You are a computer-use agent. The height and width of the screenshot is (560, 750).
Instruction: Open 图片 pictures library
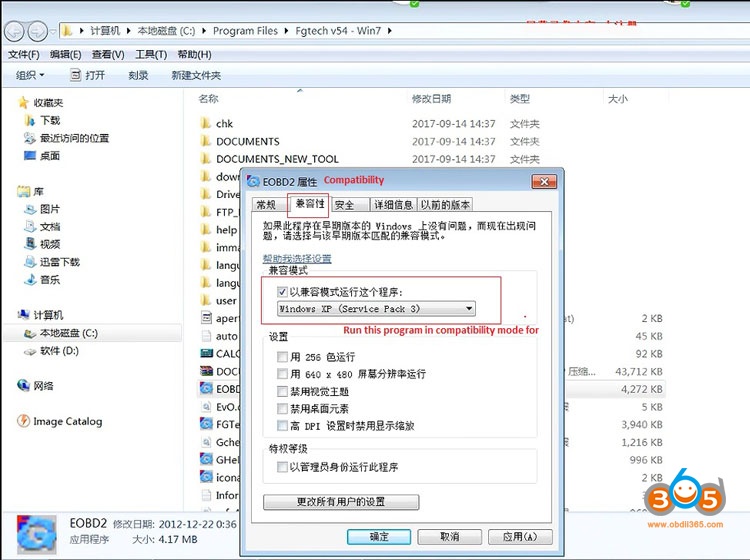pyautogui.click(x=49, y=209)
